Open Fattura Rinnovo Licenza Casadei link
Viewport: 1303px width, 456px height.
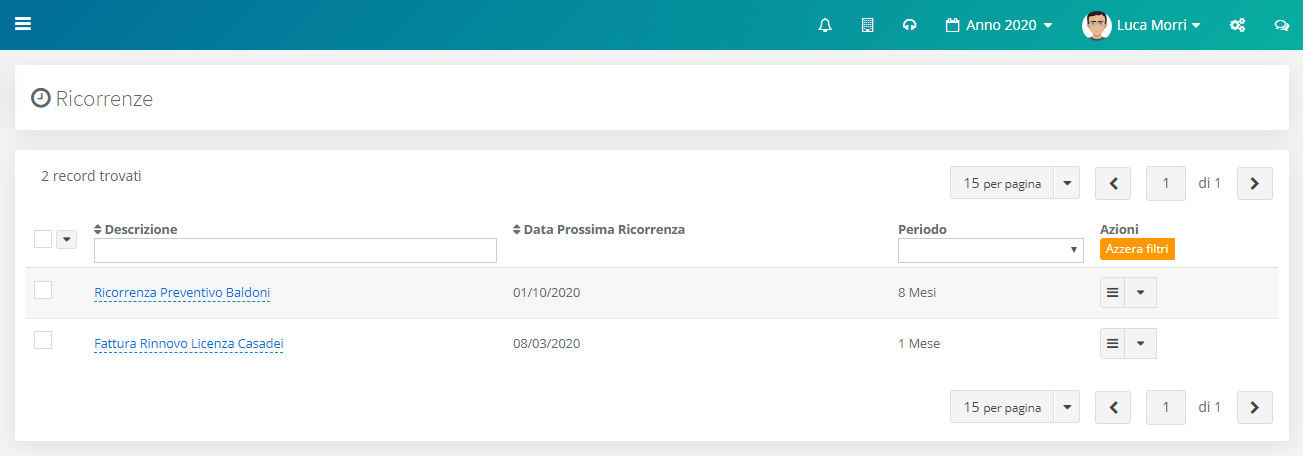click(x=189, y=343)
